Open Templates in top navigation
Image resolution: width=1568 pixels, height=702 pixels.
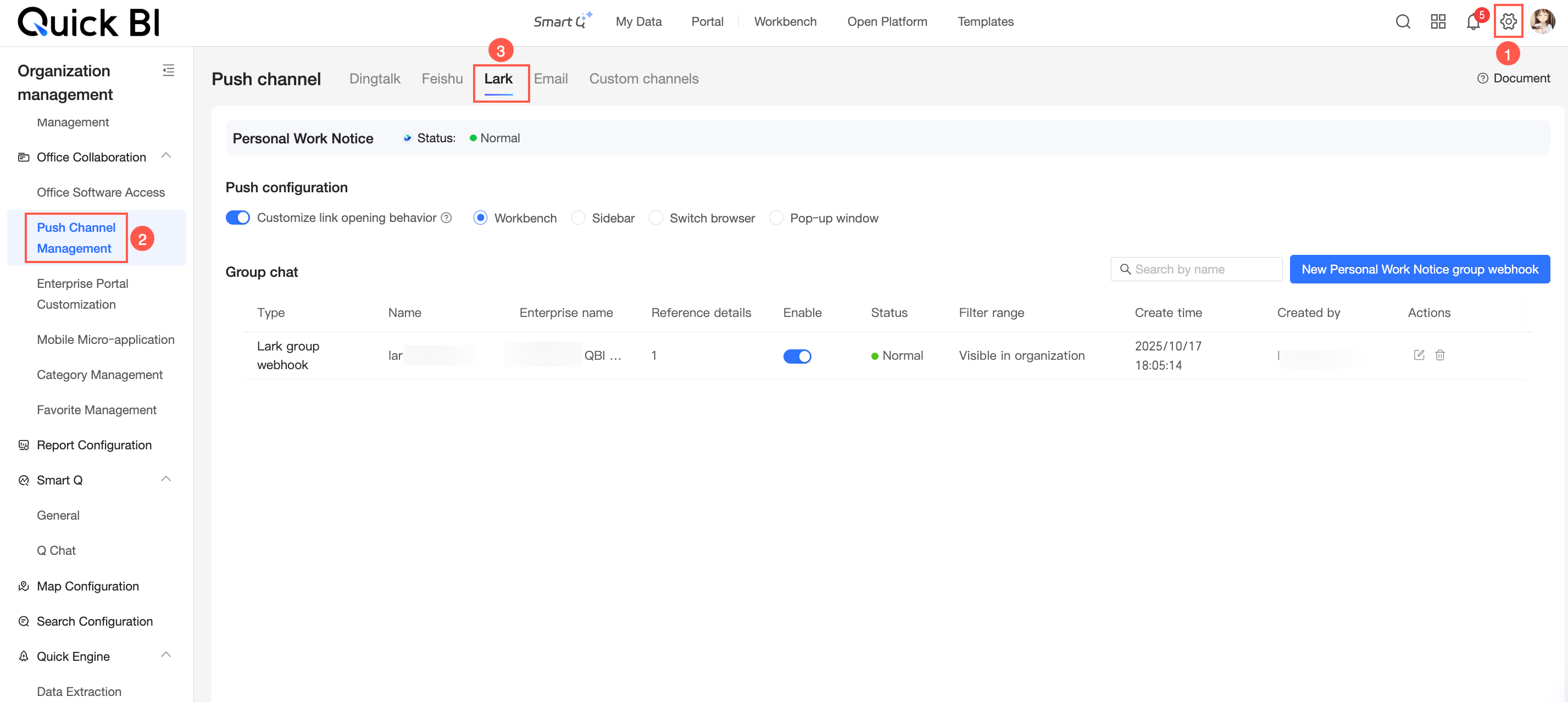(x=986, y=22)
